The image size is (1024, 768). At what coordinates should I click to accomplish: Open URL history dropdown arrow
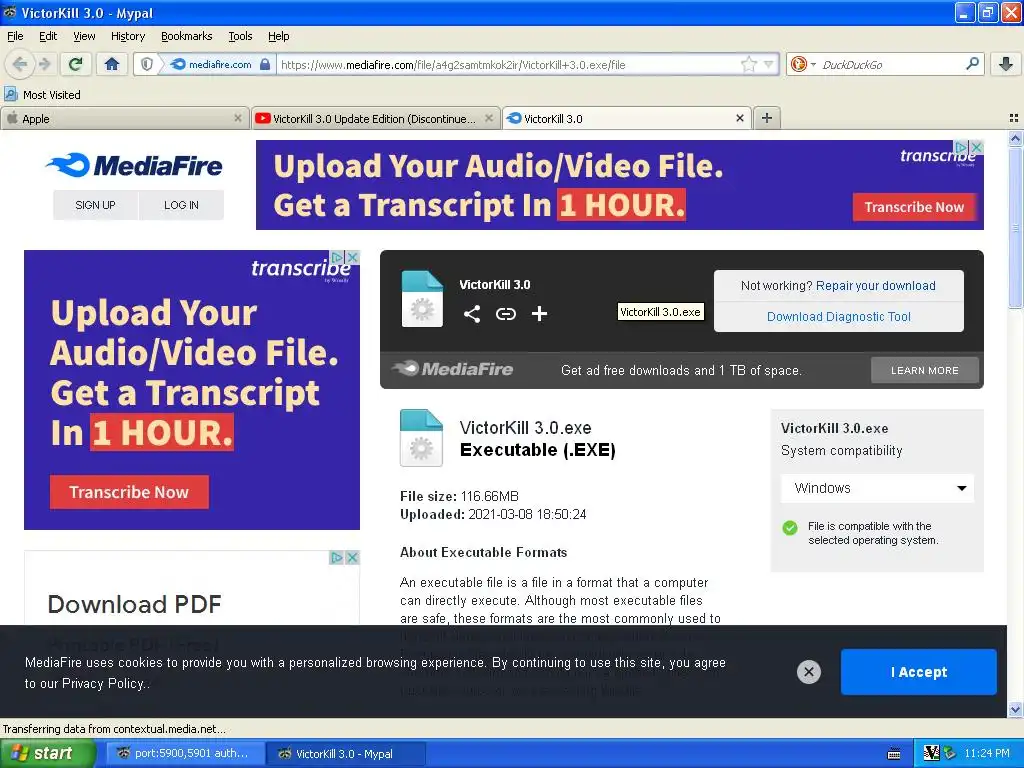[769, 64]
